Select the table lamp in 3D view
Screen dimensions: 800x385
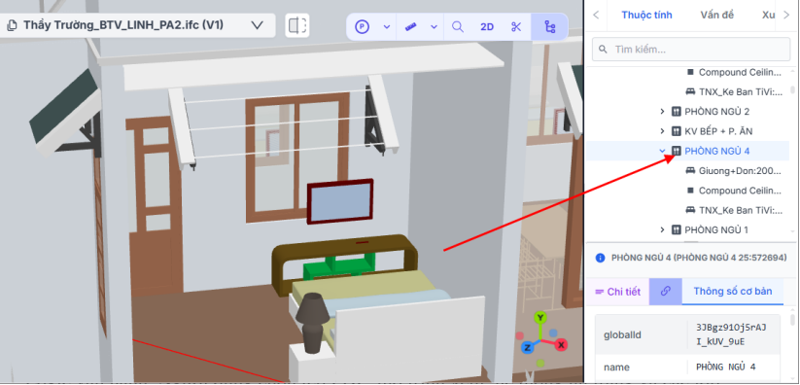coord(312,322)
